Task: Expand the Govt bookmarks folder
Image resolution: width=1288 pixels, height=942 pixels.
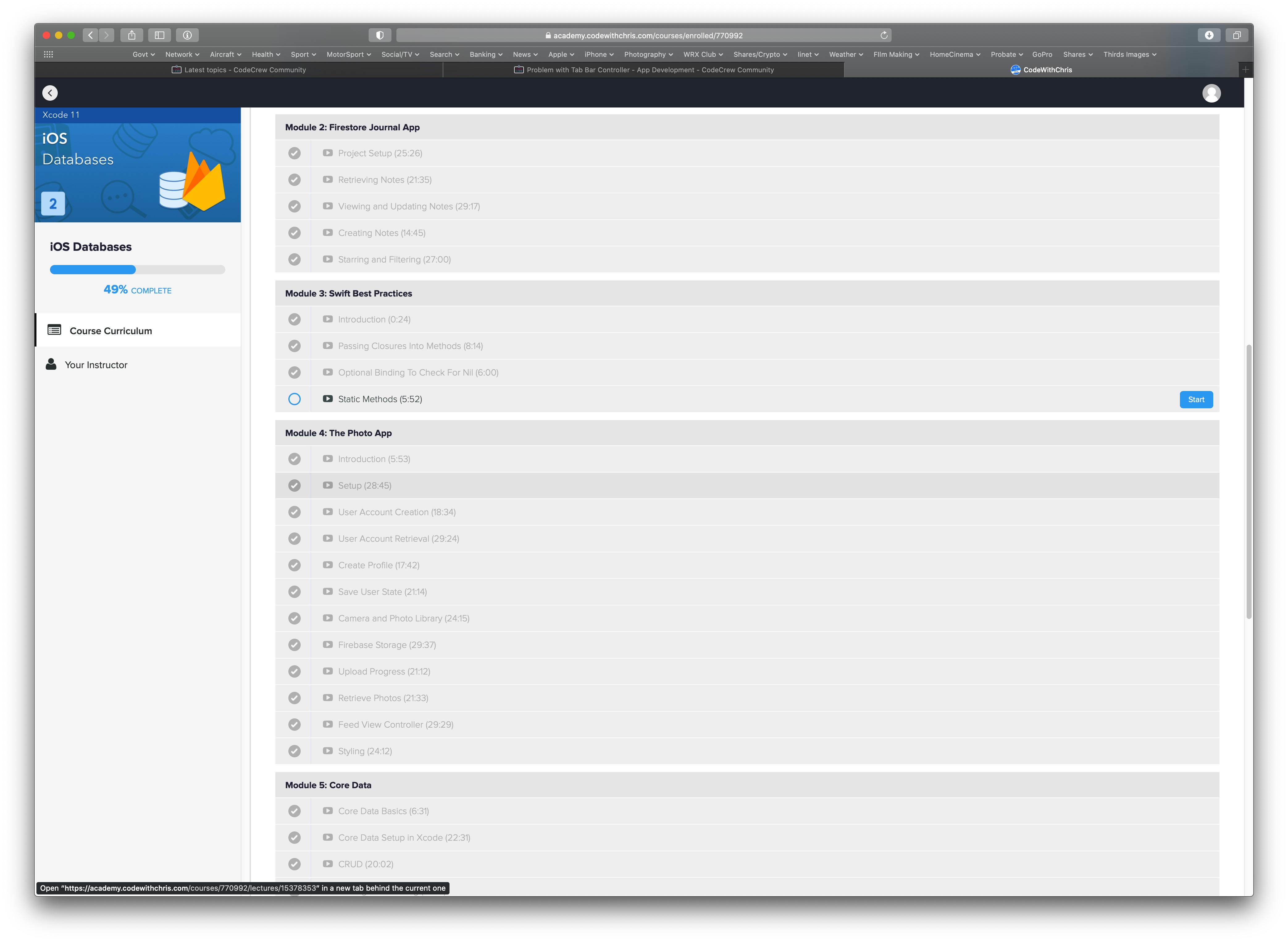Action: tap(144, 54)
